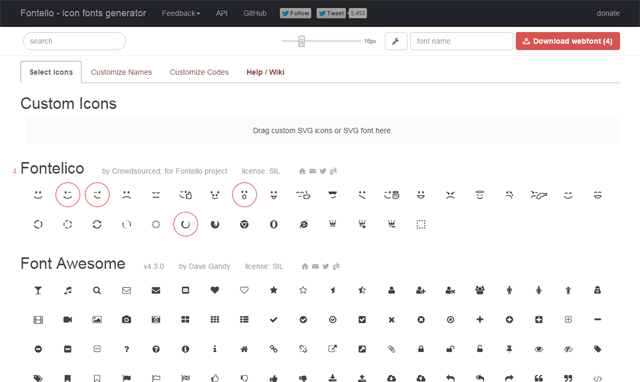The image size is (640, 382).
Task: Select the video camera icon
Action: 68,320
